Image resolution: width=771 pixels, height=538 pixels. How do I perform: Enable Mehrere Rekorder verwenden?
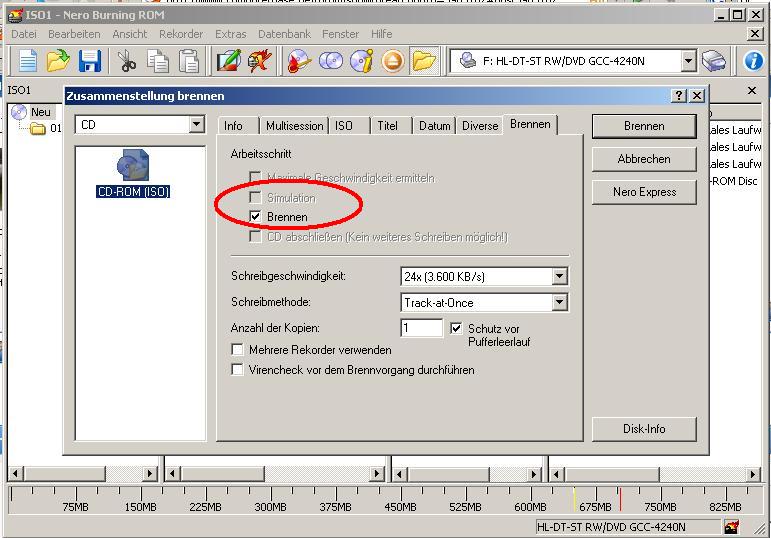click(x=237, y=350)
